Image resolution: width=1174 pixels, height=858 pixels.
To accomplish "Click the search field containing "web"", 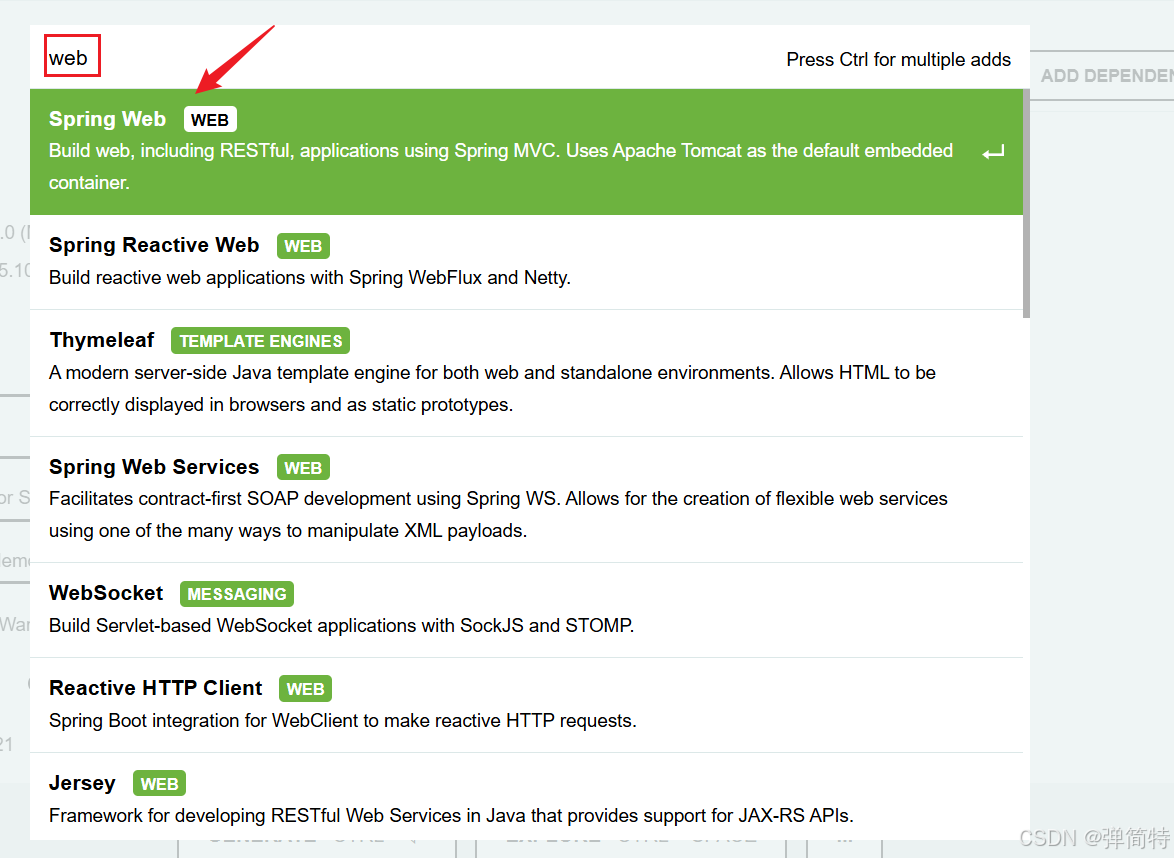I will tap(404, 58).
